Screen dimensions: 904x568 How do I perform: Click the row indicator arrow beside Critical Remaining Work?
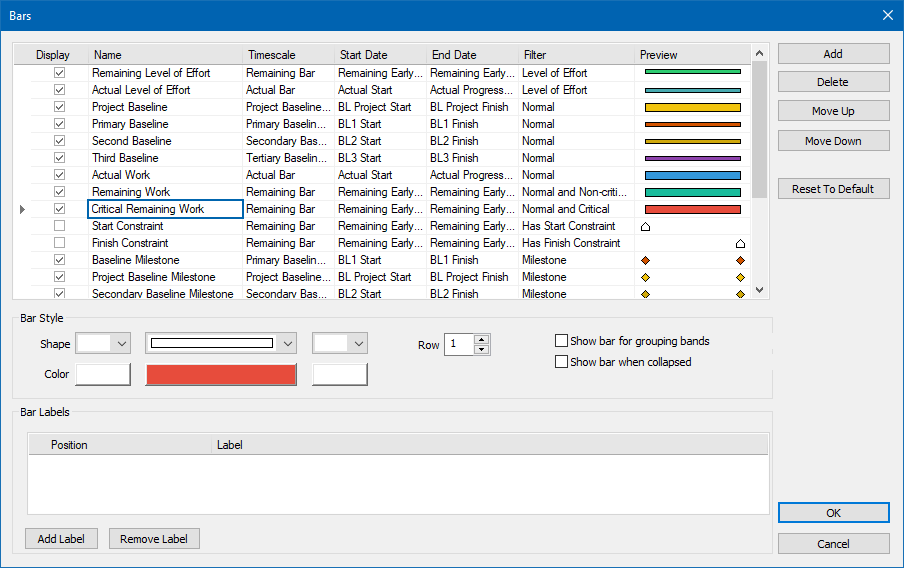click(x=22, y=209)
